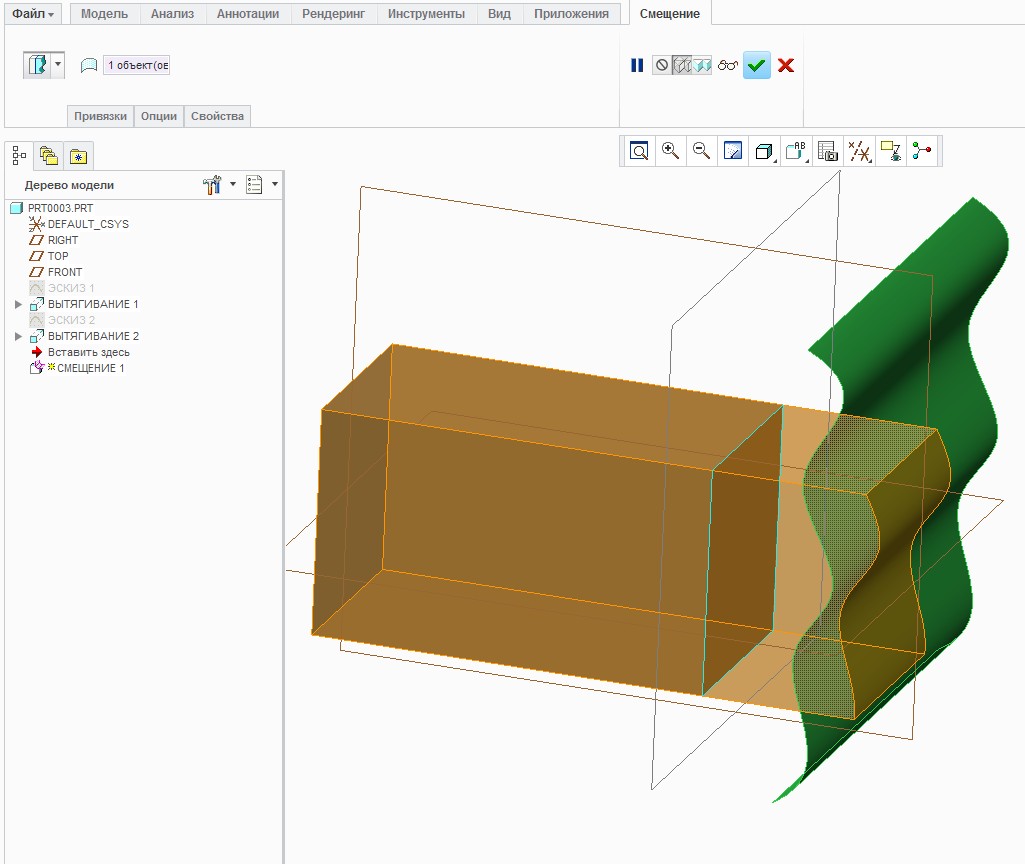The image size is (1025, 864).
Task: Click the 'Вставить здесь' insert marker
Action: pos(88,352)
